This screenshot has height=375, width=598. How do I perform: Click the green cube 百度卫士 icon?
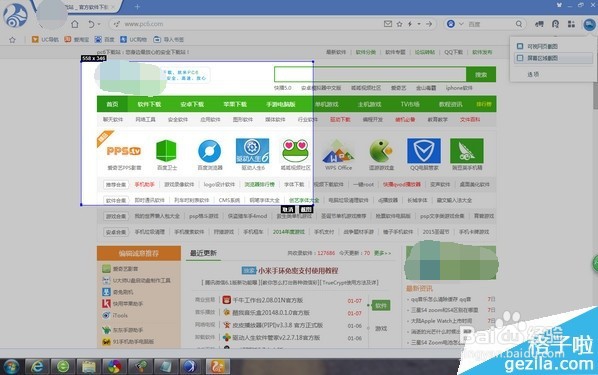tap(166, 151)
